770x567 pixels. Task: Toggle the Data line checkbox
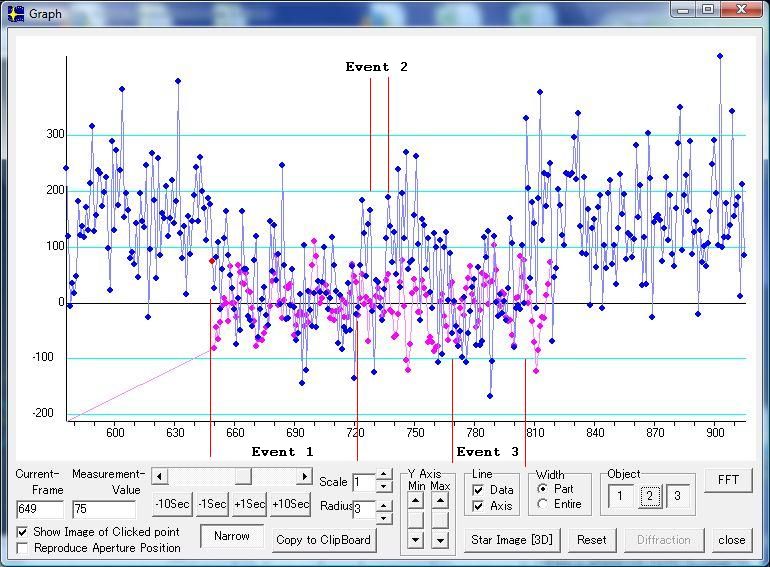pyautogui.click(x=477, y=490)
